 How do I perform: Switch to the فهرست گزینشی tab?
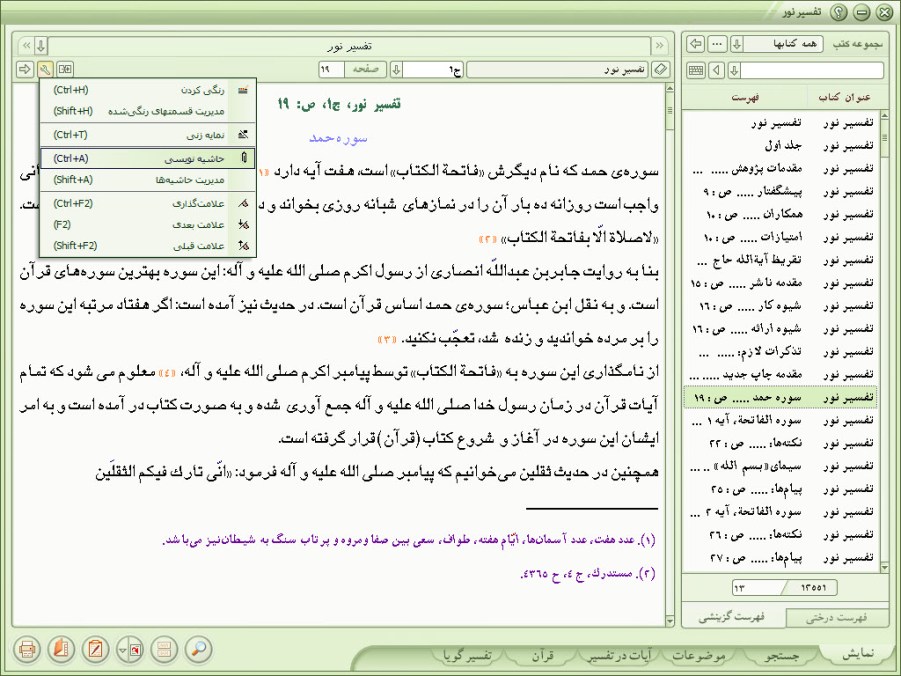point(731,617)
